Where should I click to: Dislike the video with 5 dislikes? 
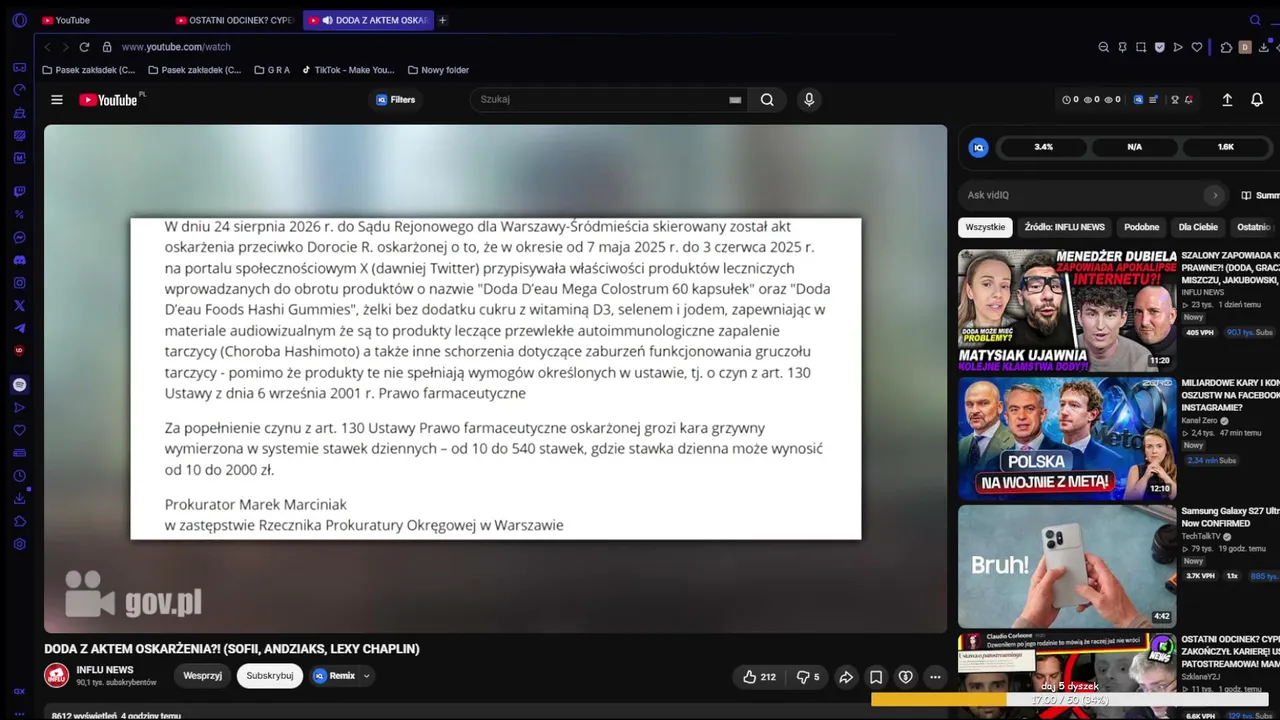[x=808, y=677]
